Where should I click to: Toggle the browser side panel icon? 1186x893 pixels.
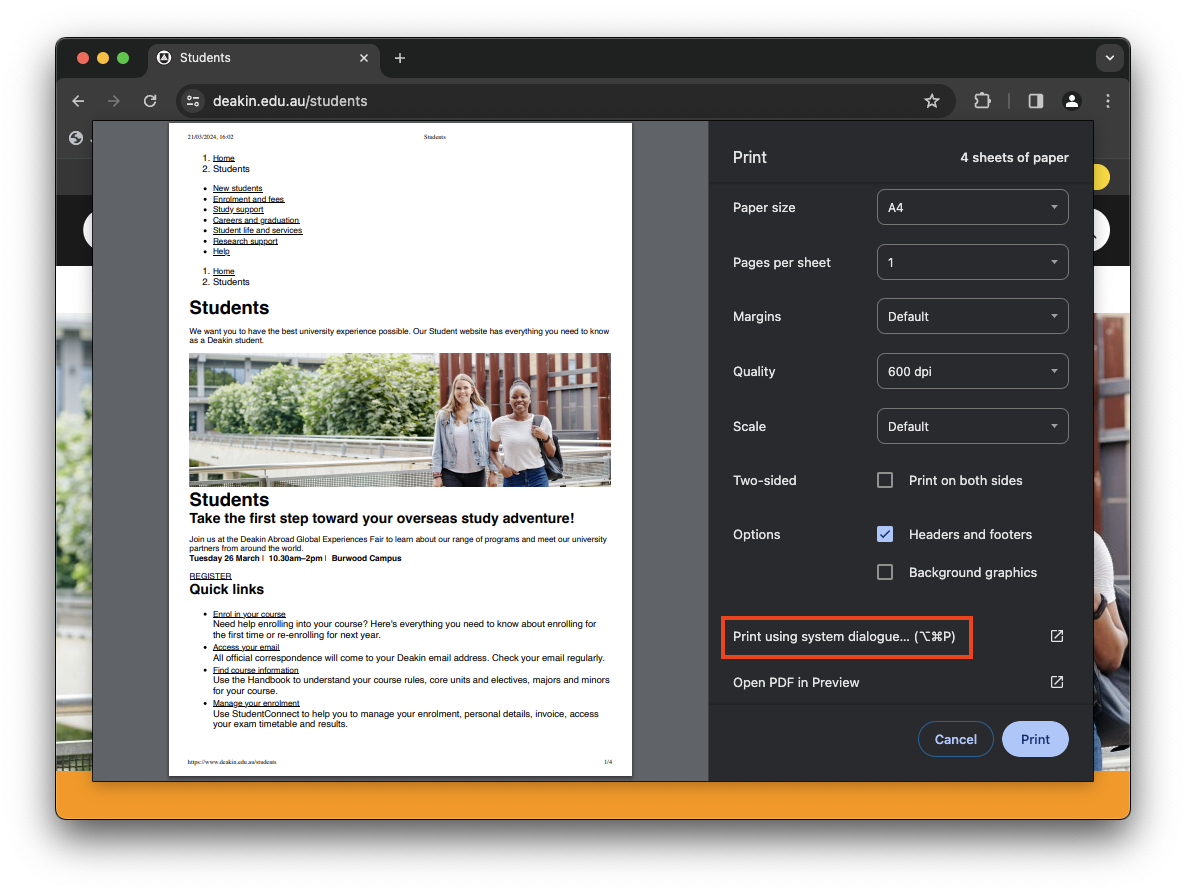pos(1036,101)
